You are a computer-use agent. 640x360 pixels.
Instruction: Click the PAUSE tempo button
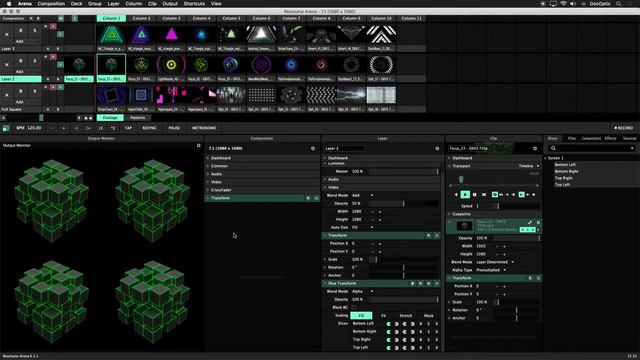coord(174,128)
